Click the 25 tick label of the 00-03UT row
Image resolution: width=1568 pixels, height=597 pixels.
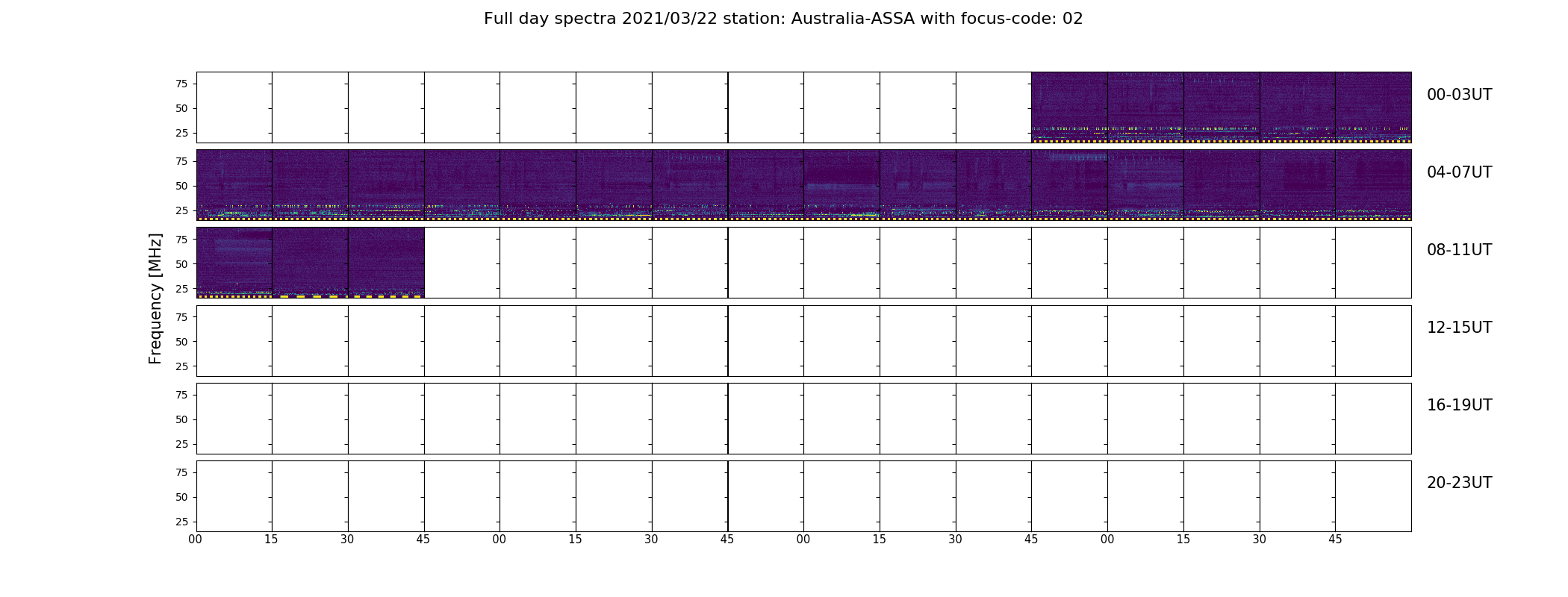[181, 133]
